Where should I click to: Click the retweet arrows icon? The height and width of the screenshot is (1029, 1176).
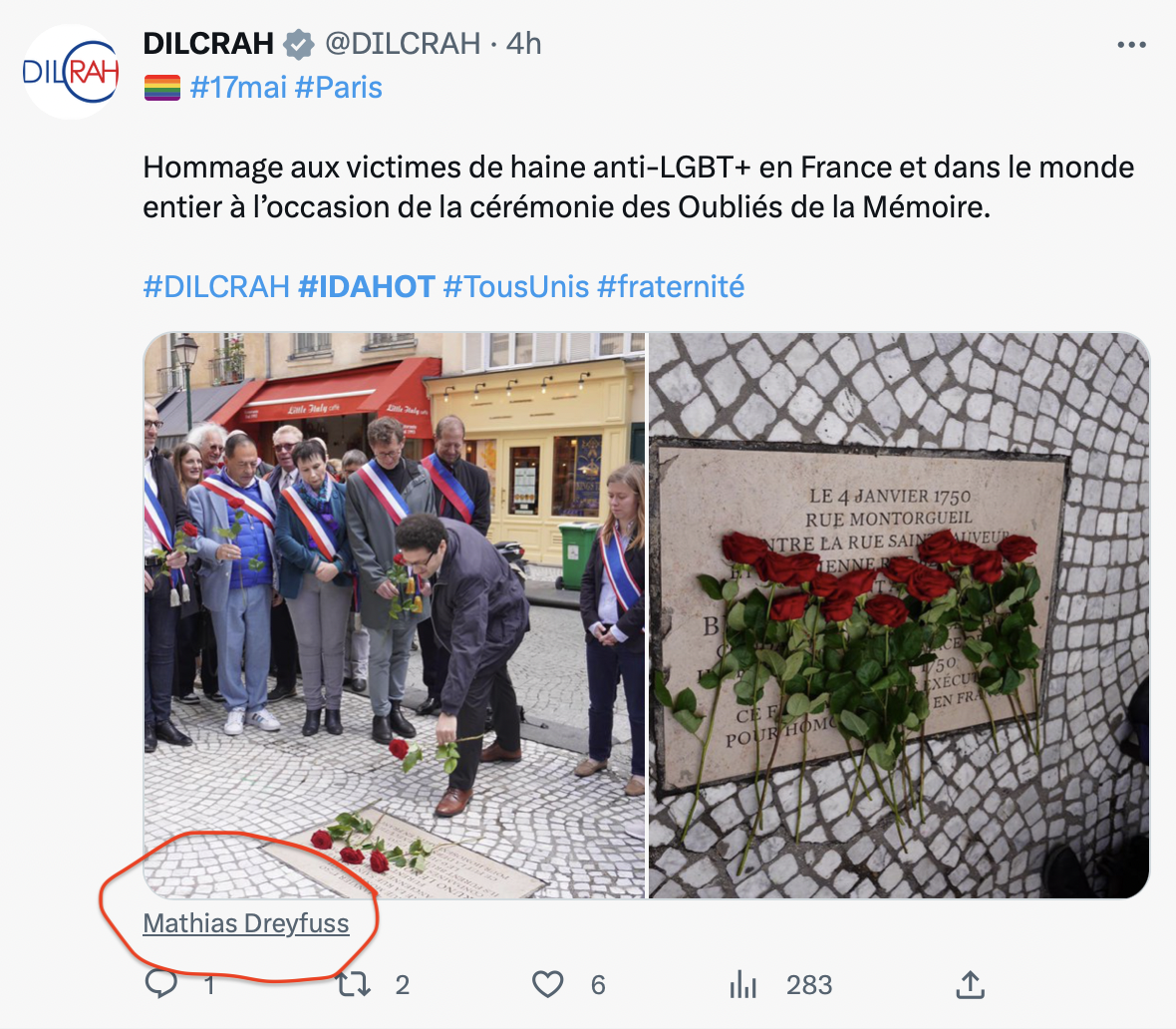pyautogui.click(x=354, y=984)
